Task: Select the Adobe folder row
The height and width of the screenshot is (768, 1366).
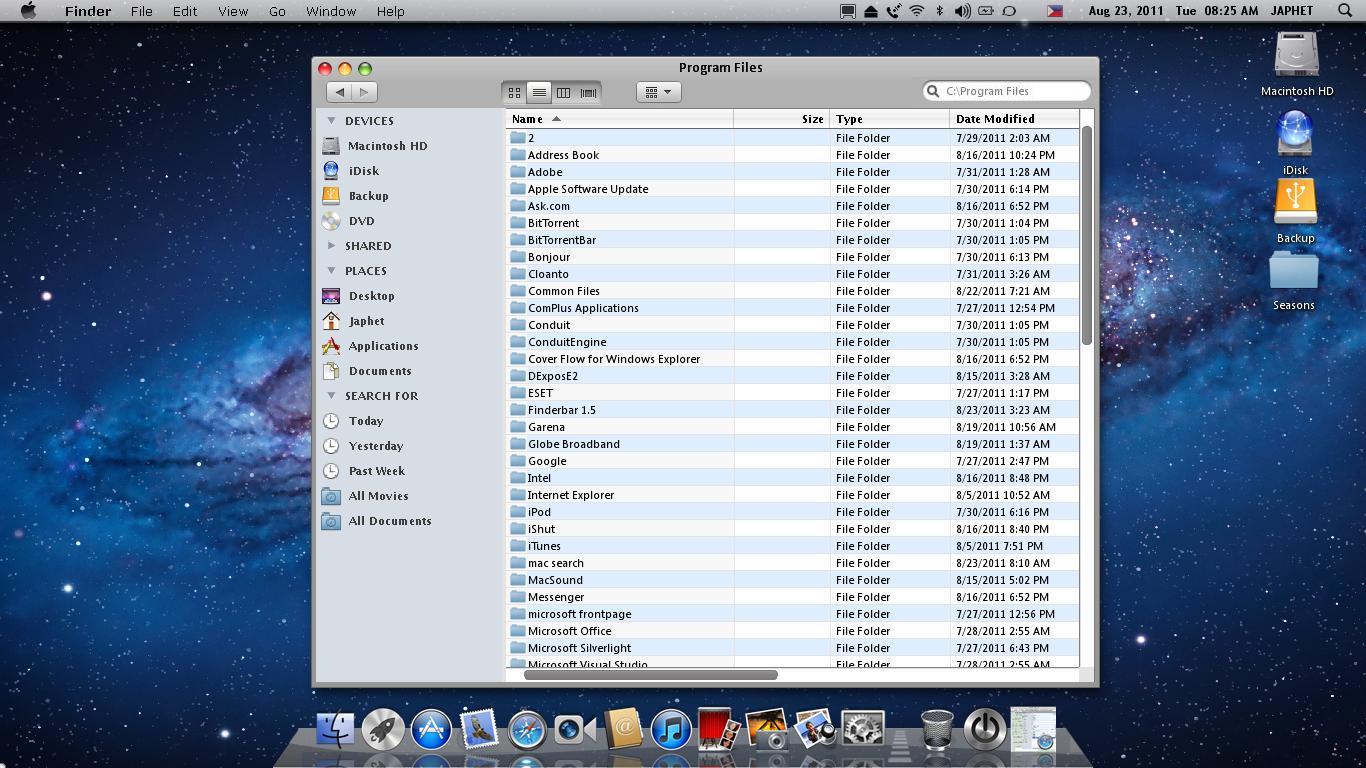Action: coord(792,172)
